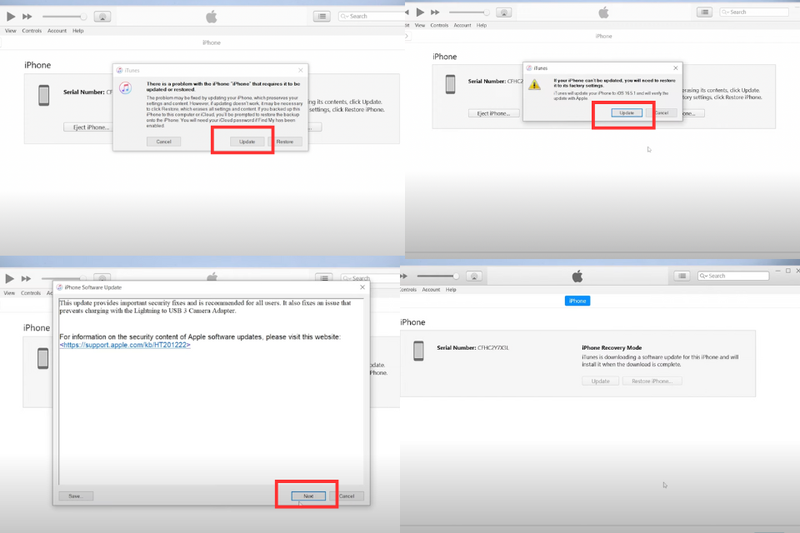Click Save in the iPhone Software Update dialog
Image resolution: width=800 pixels, height=533 pixels.
point(76,496)
